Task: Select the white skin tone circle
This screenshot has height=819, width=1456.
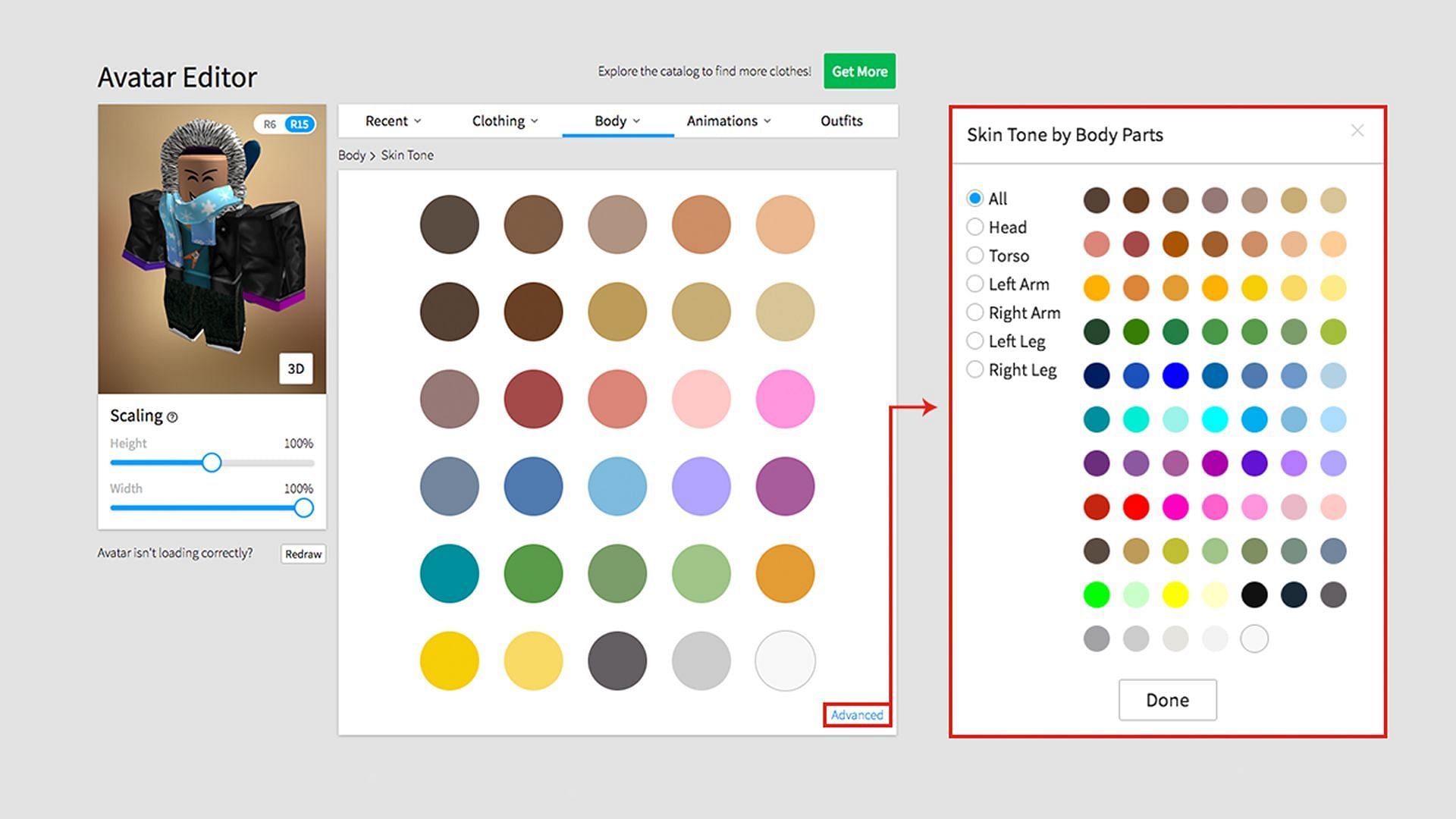Action: tap(785, 660)
